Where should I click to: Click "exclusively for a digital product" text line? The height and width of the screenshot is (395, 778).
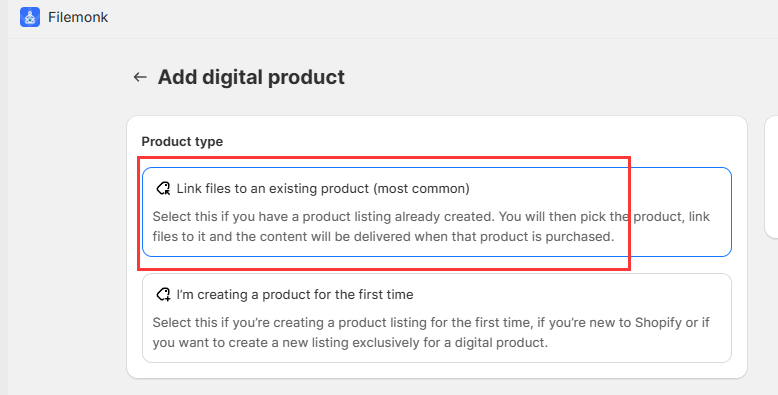point(350,342)
